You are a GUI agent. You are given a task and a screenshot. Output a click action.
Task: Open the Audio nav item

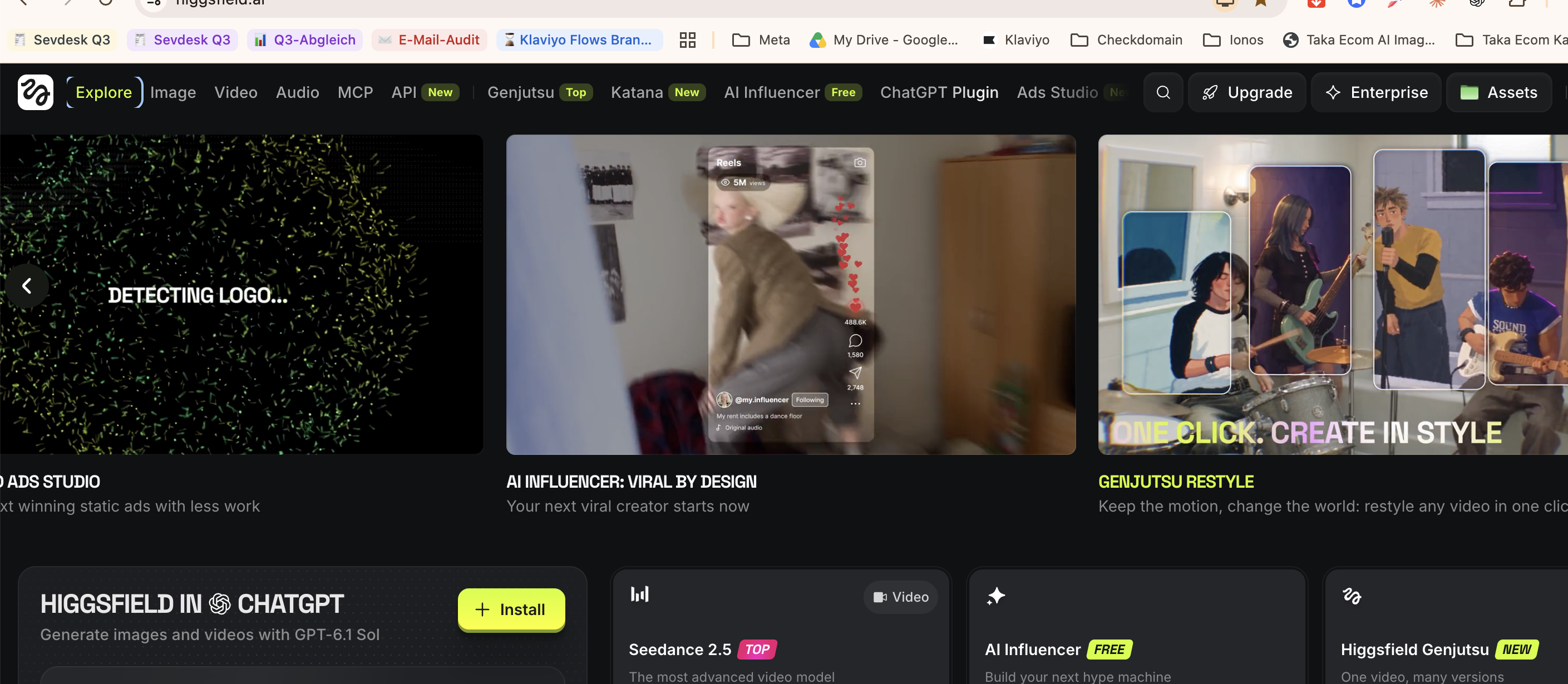(297, 92)
